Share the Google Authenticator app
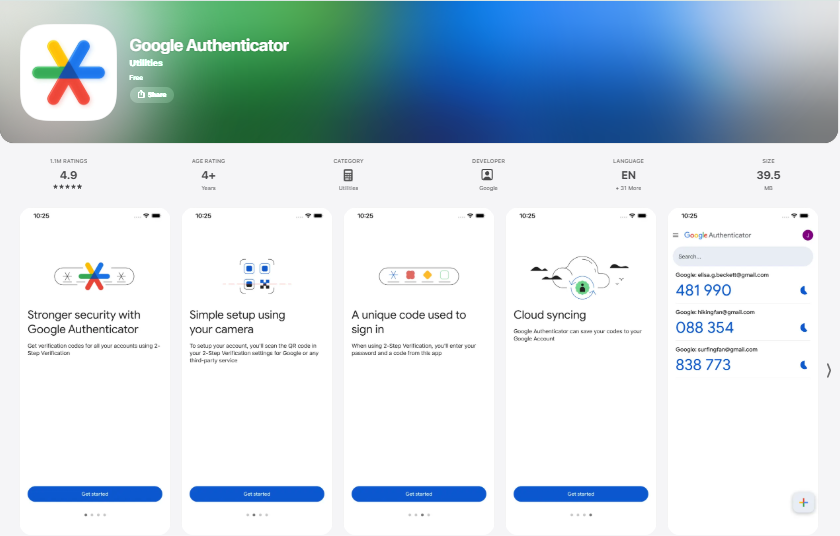Image resolution: width=840 pixels, height=536 pixels. tap(152, 94)
